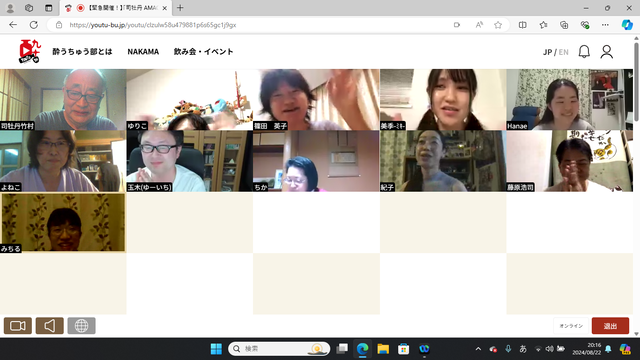Click the オンライン status button
The image size is (640, 360).
click(x=571, y=326)
